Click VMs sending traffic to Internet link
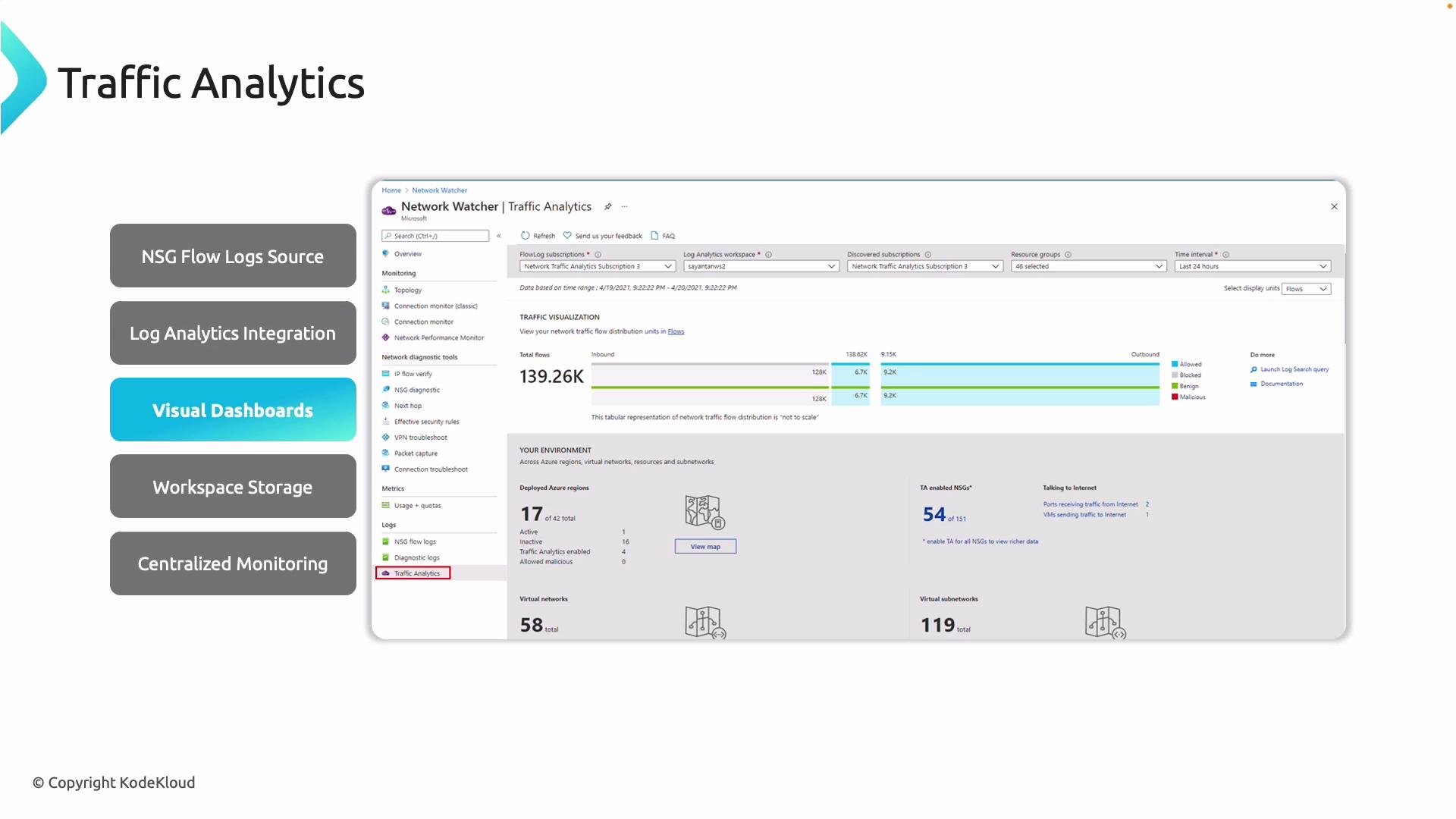1456x819 pixels. click(x=1084, y=515)
